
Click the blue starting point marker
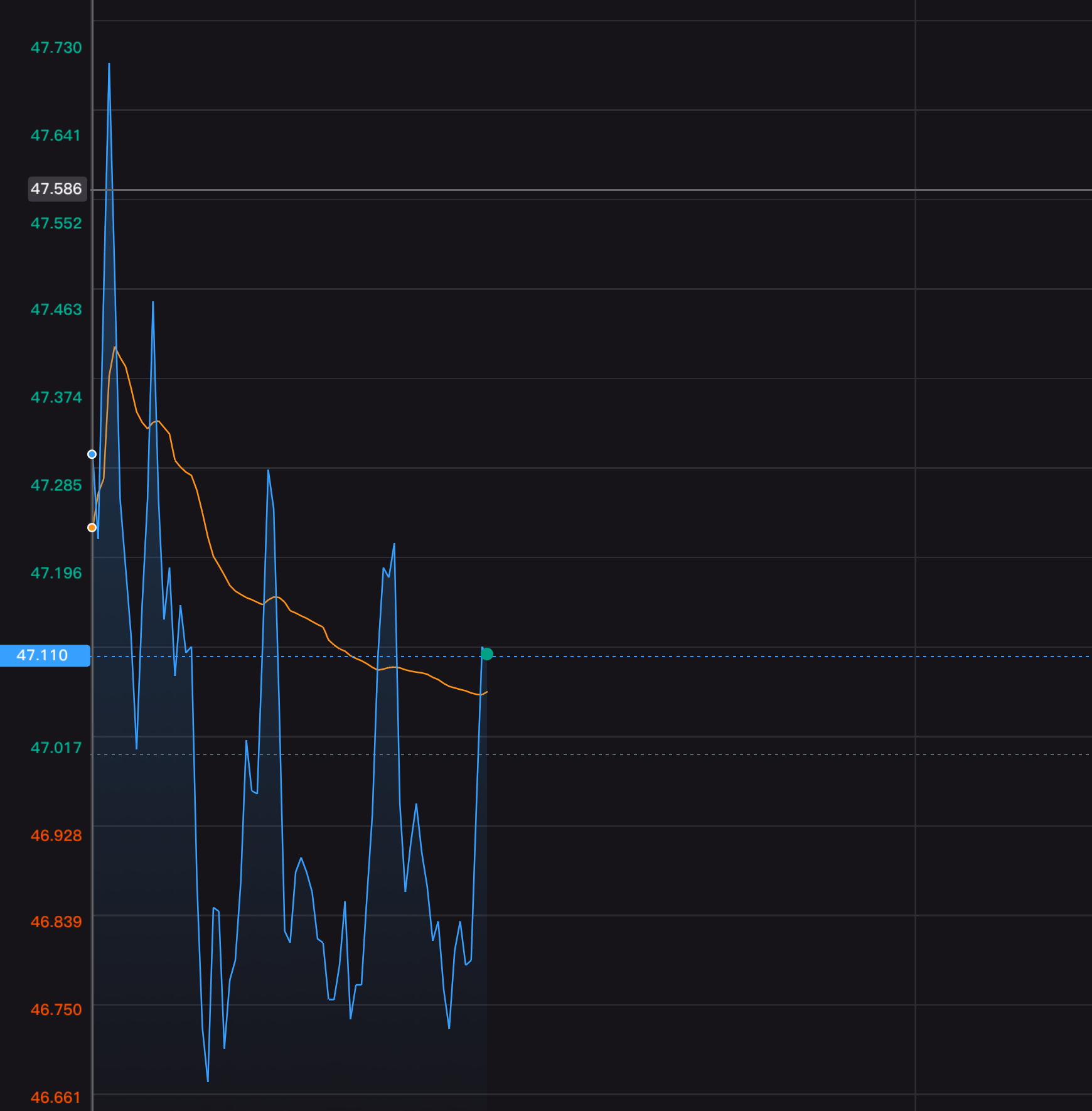[x=92, y=454]
